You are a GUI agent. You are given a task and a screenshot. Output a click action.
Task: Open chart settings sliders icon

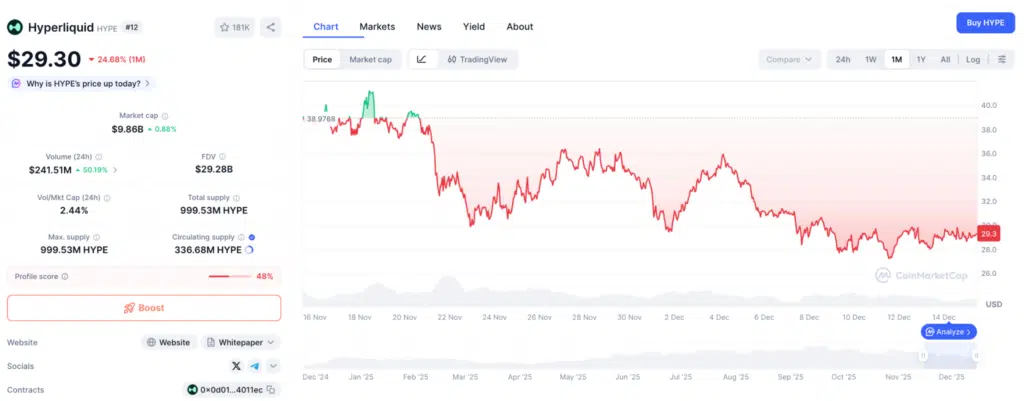click(x=1002, y=60)
